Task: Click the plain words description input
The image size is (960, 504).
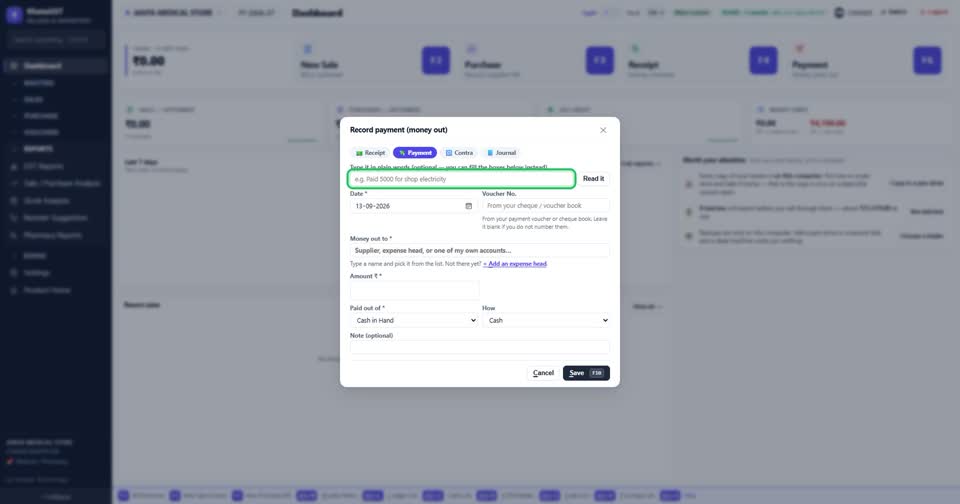Action: click(462, 179)
